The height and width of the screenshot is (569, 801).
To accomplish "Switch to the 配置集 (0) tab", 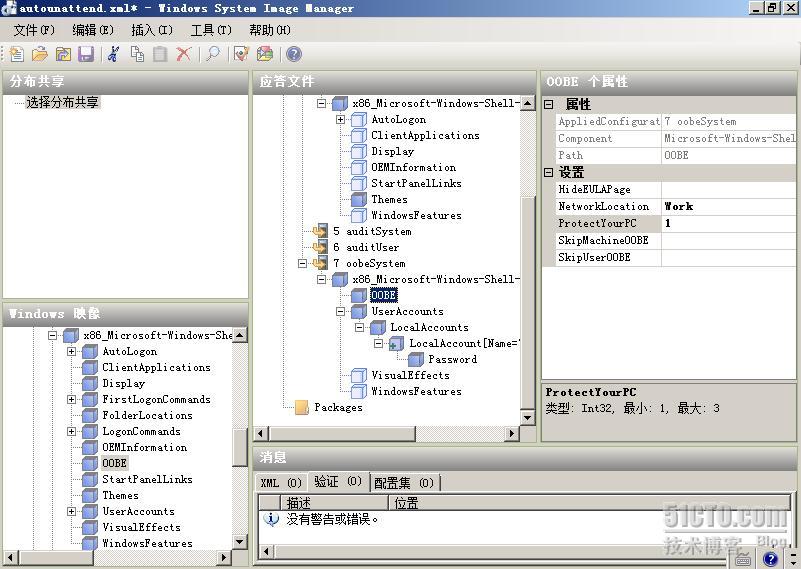I will point(404,483).
